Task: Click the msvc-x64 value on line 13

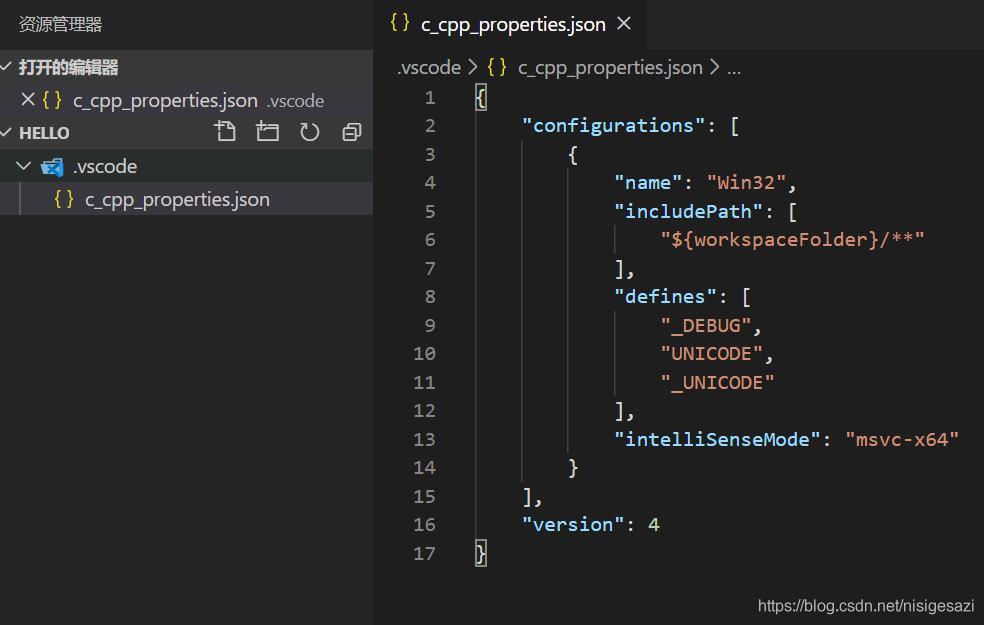Action: [x=901, y=438]
